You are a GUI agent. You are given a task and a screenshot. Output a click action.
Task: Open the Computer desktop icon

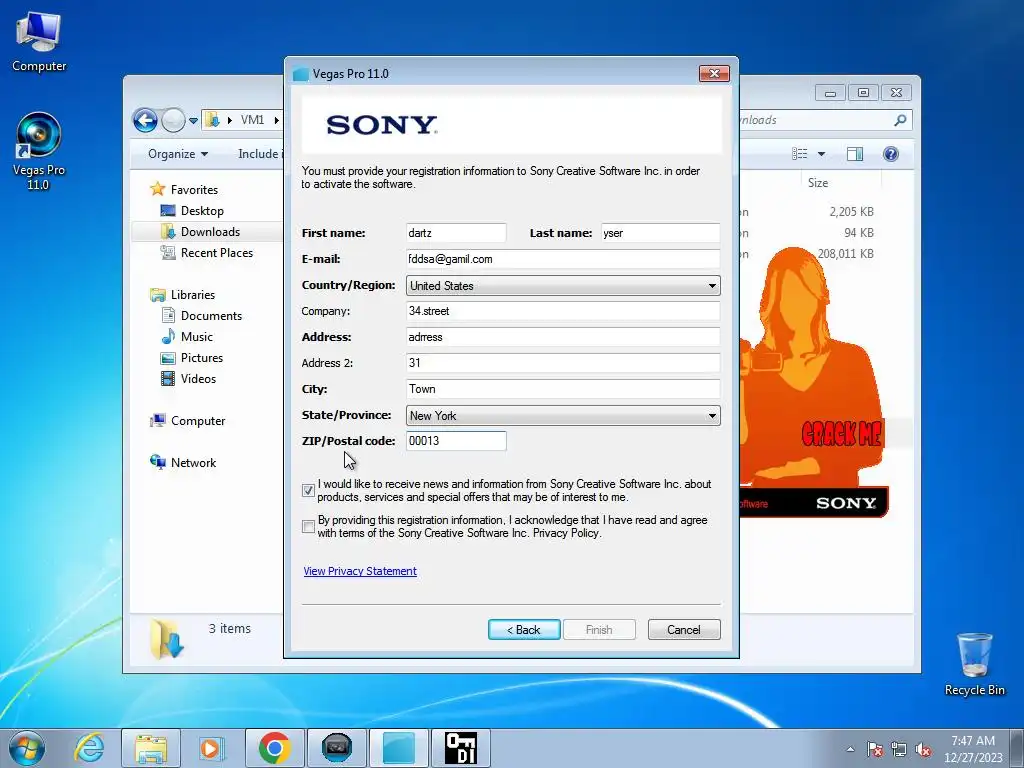click(x=39, y=42)
